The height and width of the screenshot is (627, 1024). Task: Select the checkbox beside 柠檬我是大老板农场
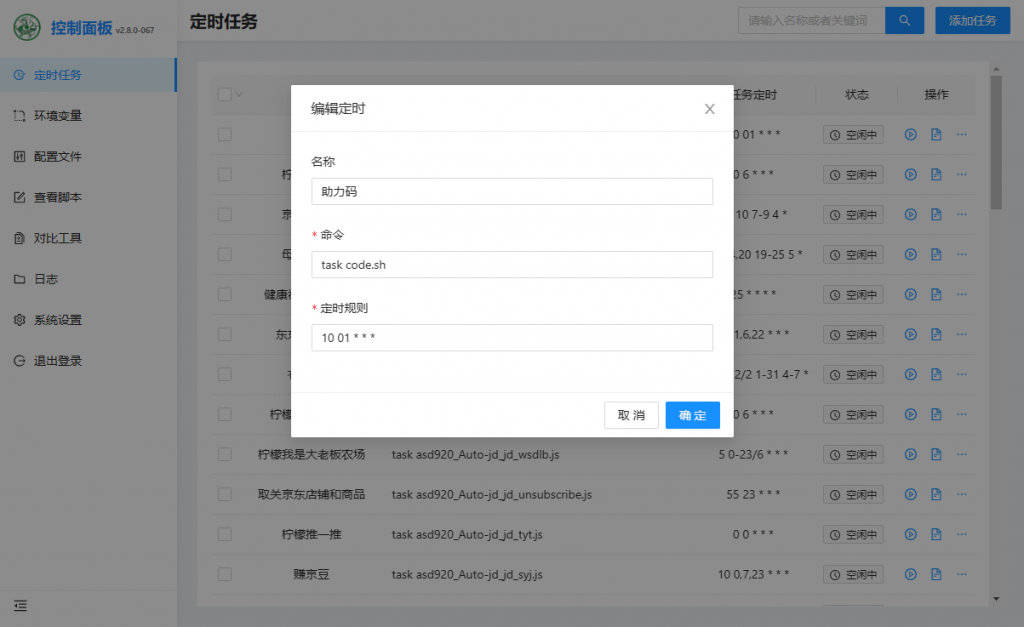click(x=224, y=455)
